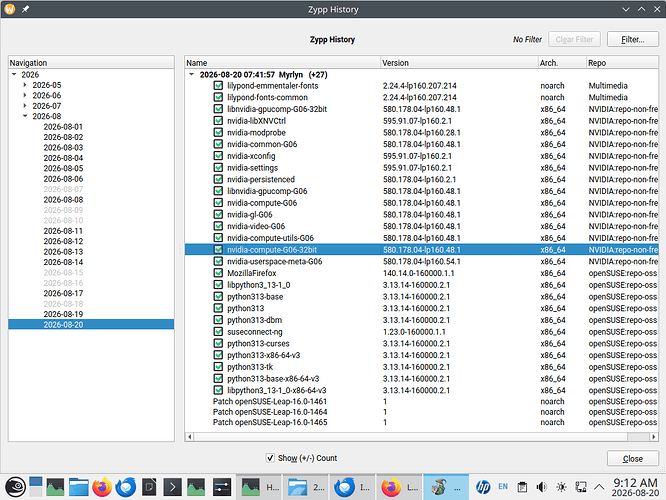
Task: Open volume control tray icon
Action: [x=542, y=487]
